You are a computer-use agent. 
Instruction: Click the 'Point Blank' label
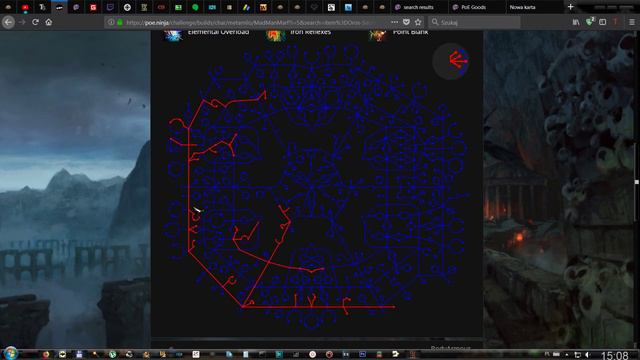[x=410, y=32]
